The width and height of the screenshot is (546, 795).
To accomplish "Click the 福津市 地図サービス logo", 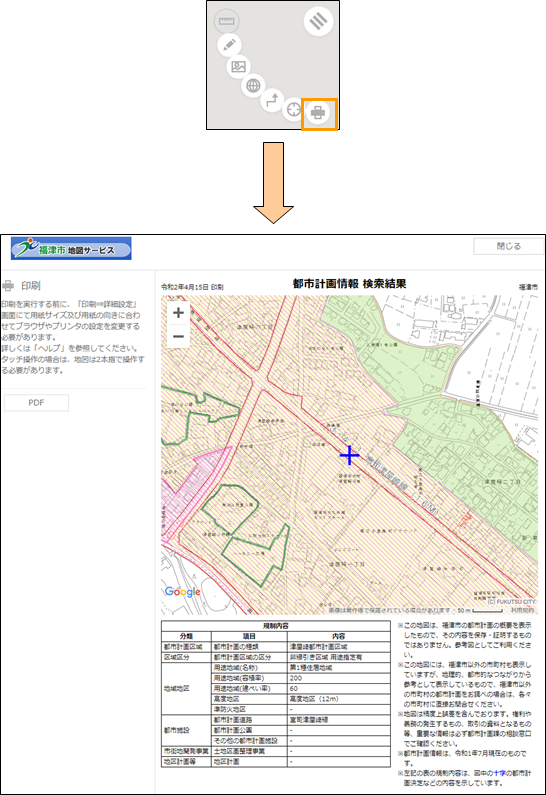I will [x=71, y=248].
